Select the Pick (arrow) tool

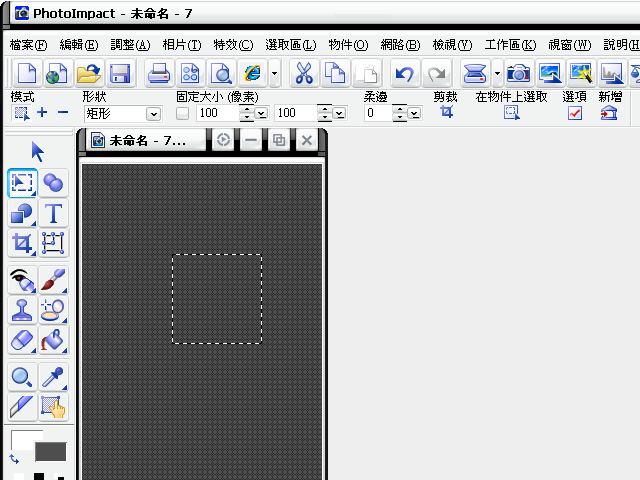38,152
